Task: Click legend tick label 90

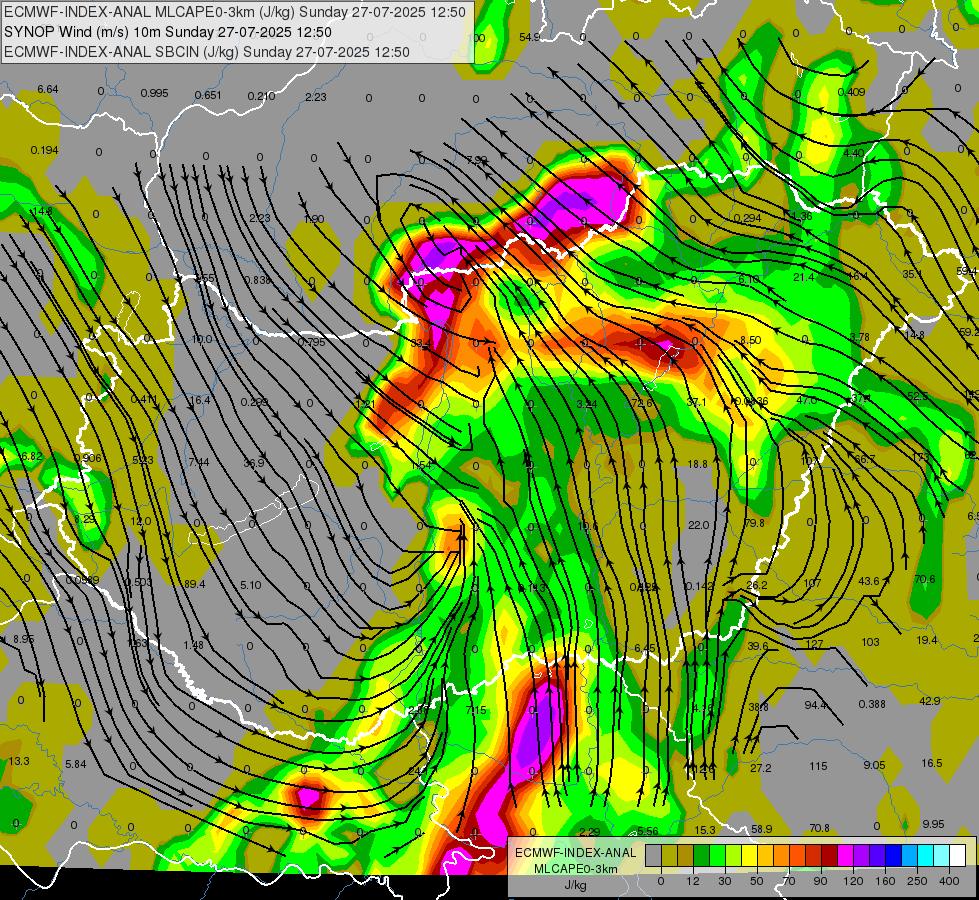Action: point(820,881)
